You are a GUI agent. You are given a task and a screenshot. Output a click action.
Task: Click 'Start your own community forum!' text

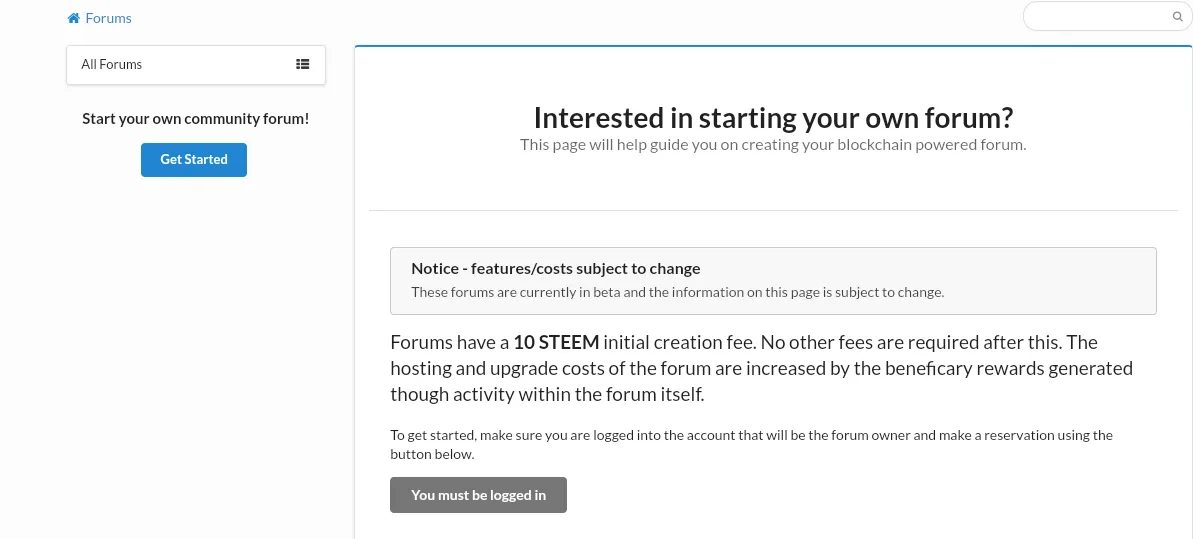pos(196,119)
